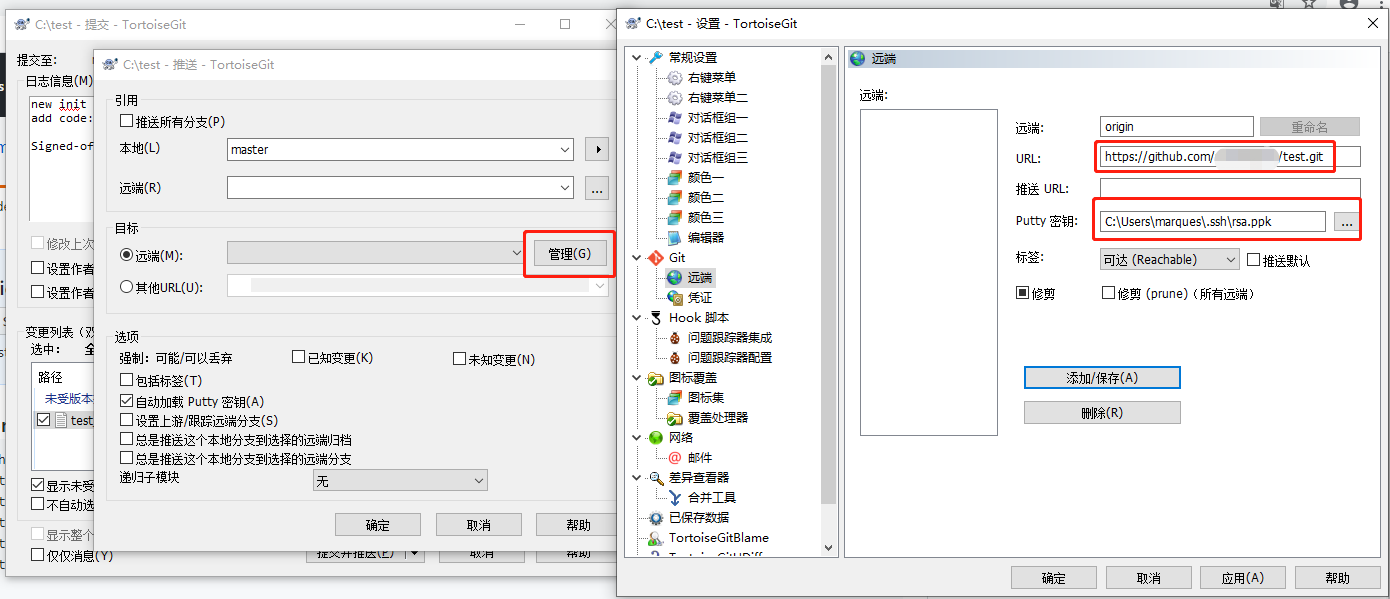Click the URL field with github address
This screenshot has height=599, width=1390.
pos(1230,157)
